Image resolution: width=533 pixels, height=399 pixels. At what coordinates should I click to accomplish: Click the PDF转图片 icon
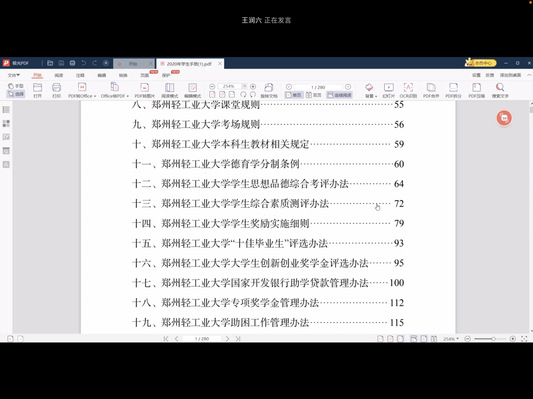pyautogui.click(x=144, y=87)
